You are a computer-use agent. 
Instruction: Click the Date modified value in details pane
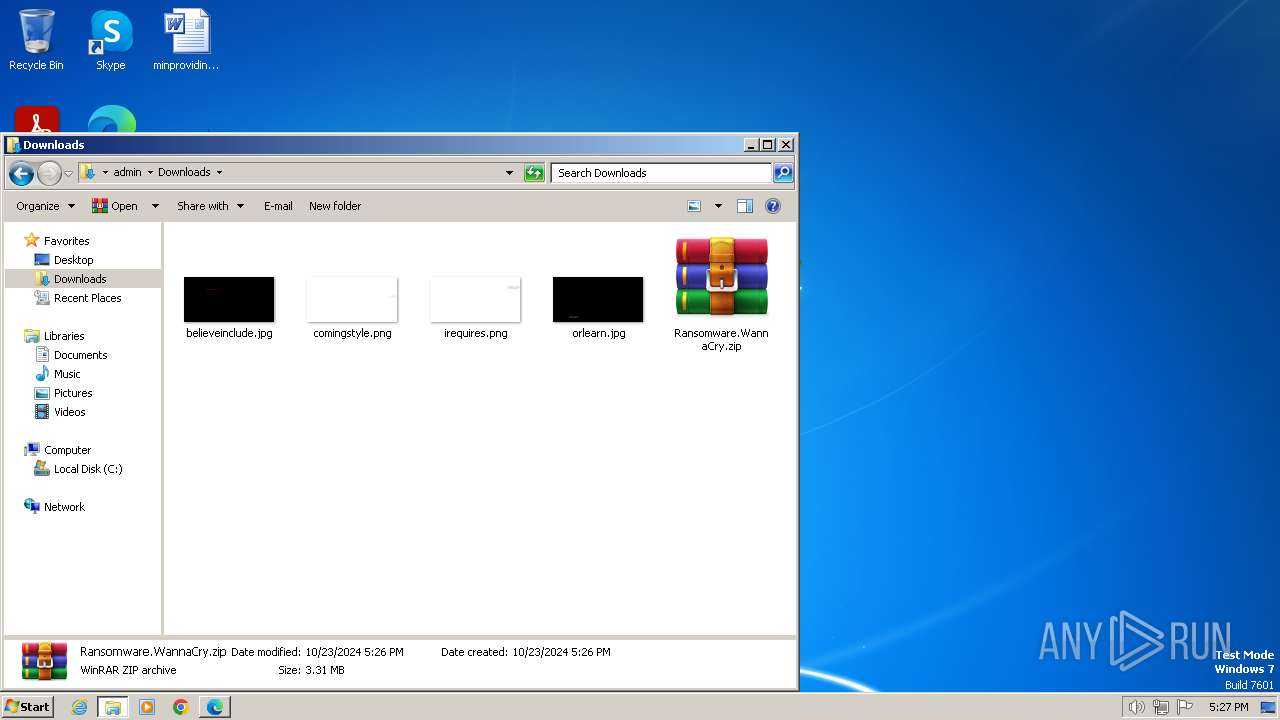point(355,652)
